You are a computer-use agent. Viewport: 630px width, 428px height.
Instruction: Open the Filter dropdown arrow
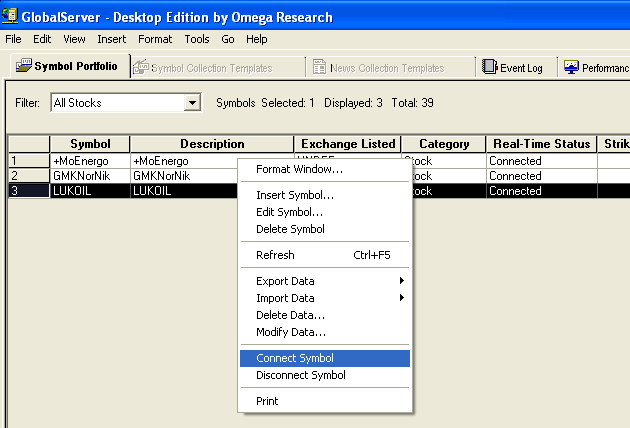pos(192,103)
